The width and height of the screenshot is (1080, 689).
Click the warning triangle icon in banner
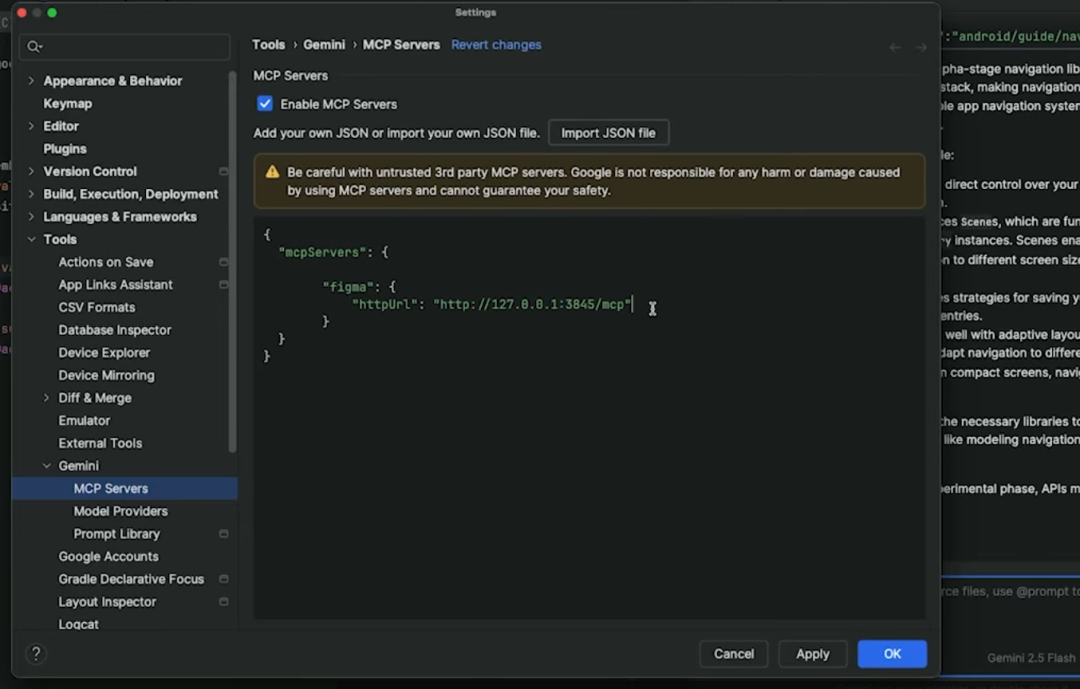point(272,172)
